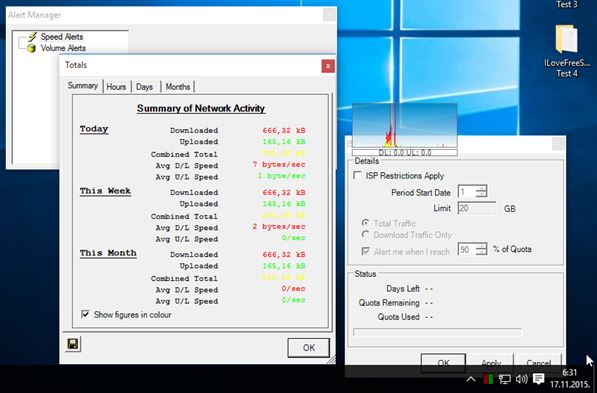Viewport: 597px width, 393px height.
Task: Click the Totals window title bar text
Action: (76, 65)
